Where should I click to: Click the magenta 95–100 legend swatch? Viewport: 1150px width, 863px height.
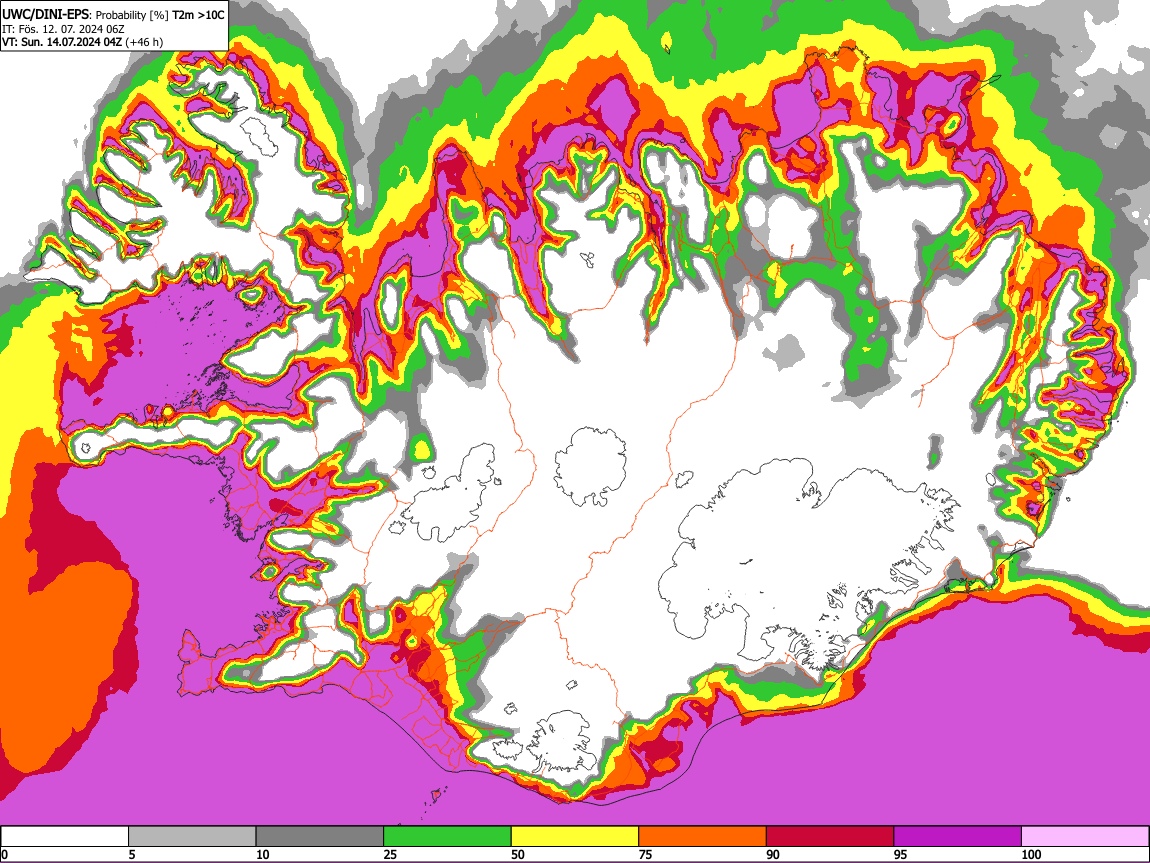[958, 837]
